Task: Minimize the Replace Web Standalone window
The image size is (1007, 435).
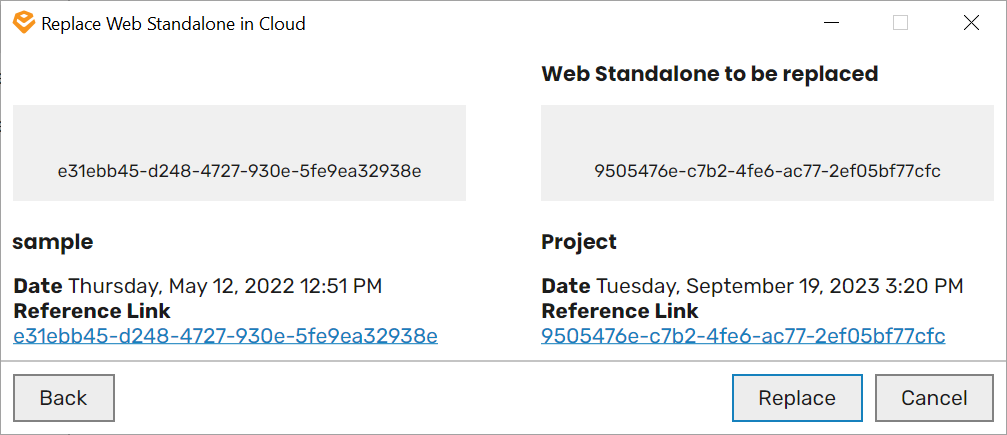Action: (x=831, y=23)
